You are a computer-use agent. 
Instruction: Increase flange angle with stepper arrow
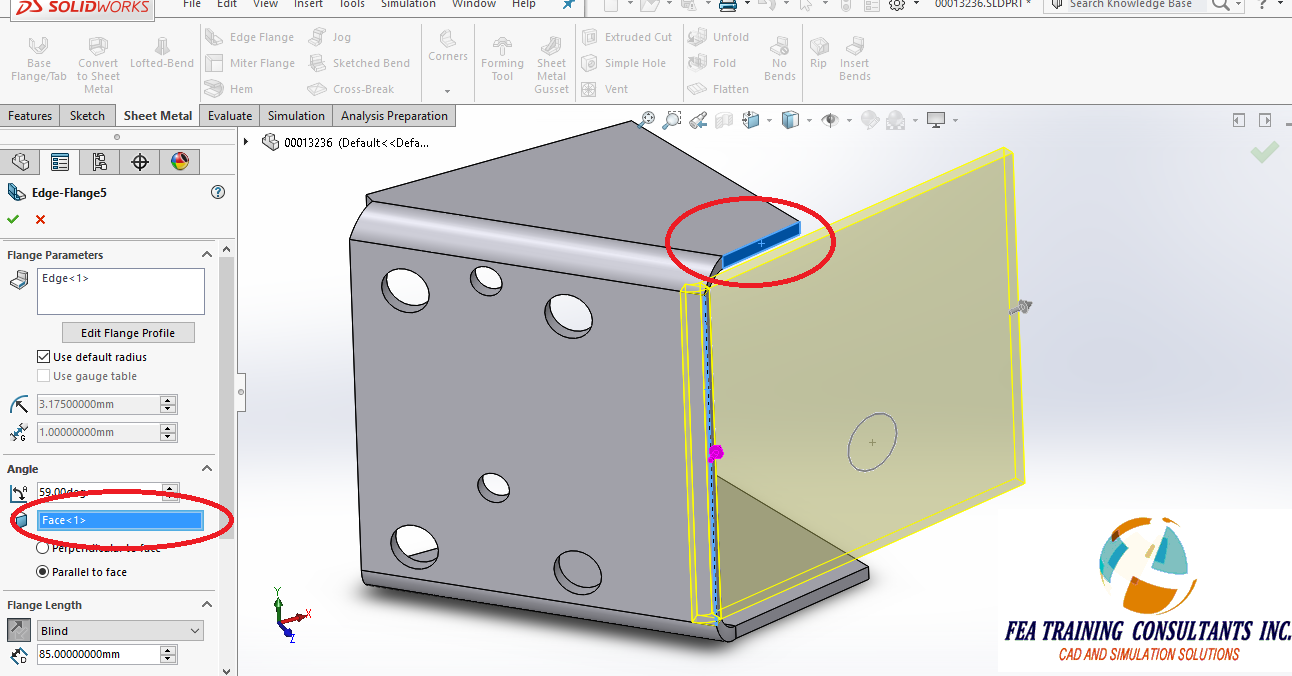tap(168, 488)
